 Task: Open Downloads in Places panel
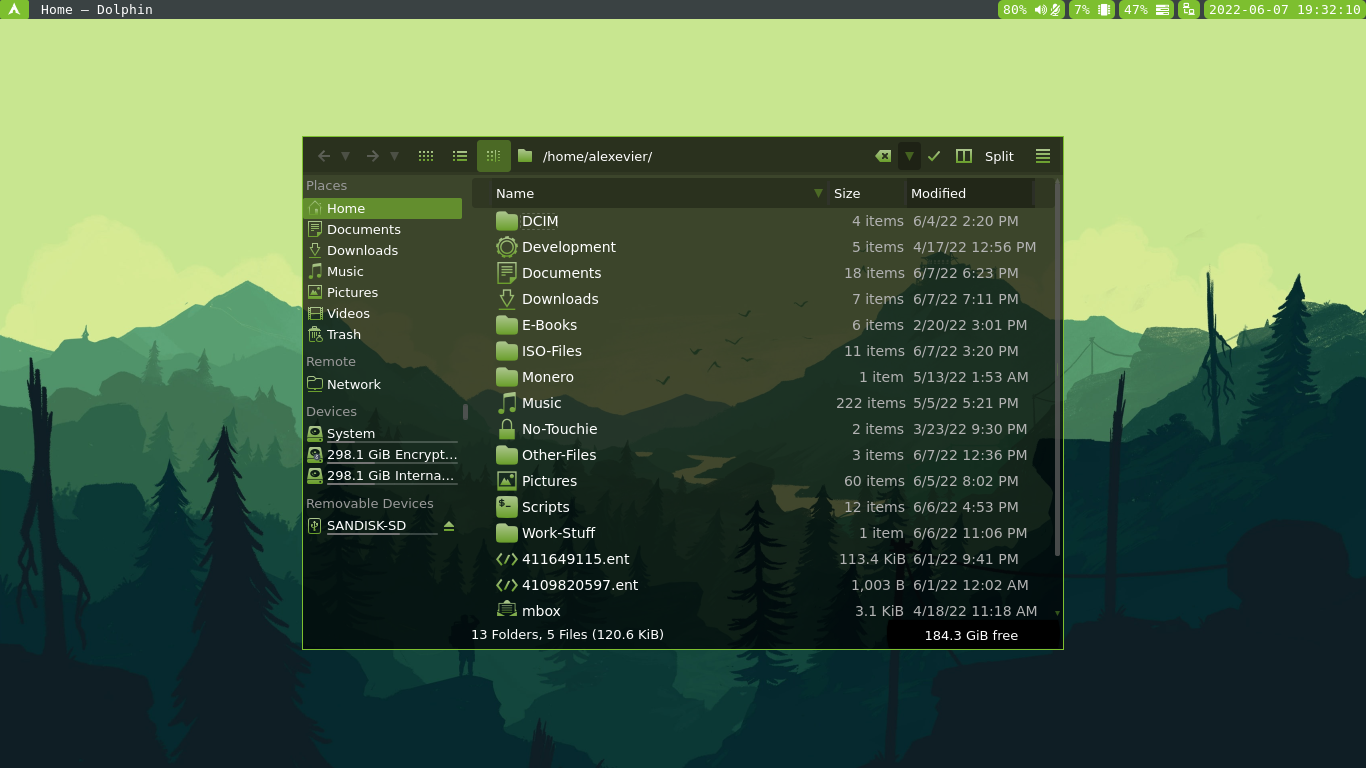382,250
